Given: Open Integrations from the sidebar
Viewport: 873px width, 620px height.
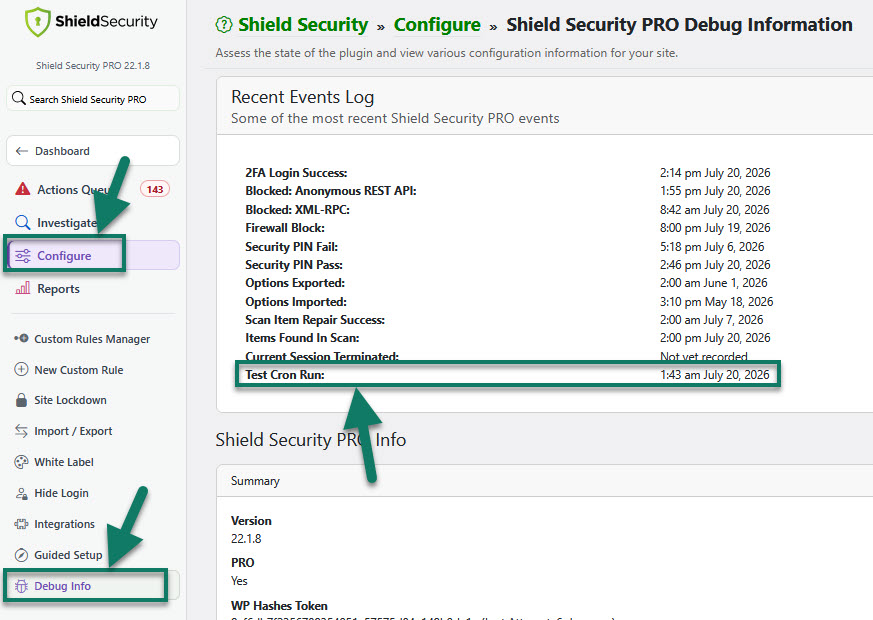Looking at the screenshot, I should [55, 524].
